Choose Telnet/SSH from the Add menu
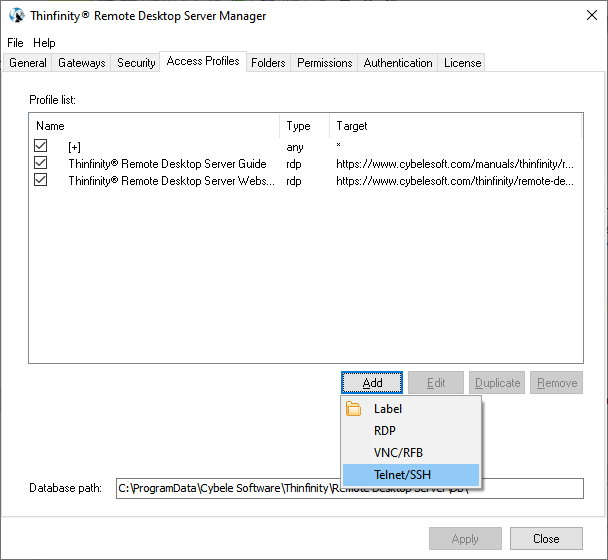This screenshot has width=608, height=560. (x=411, y=475)
